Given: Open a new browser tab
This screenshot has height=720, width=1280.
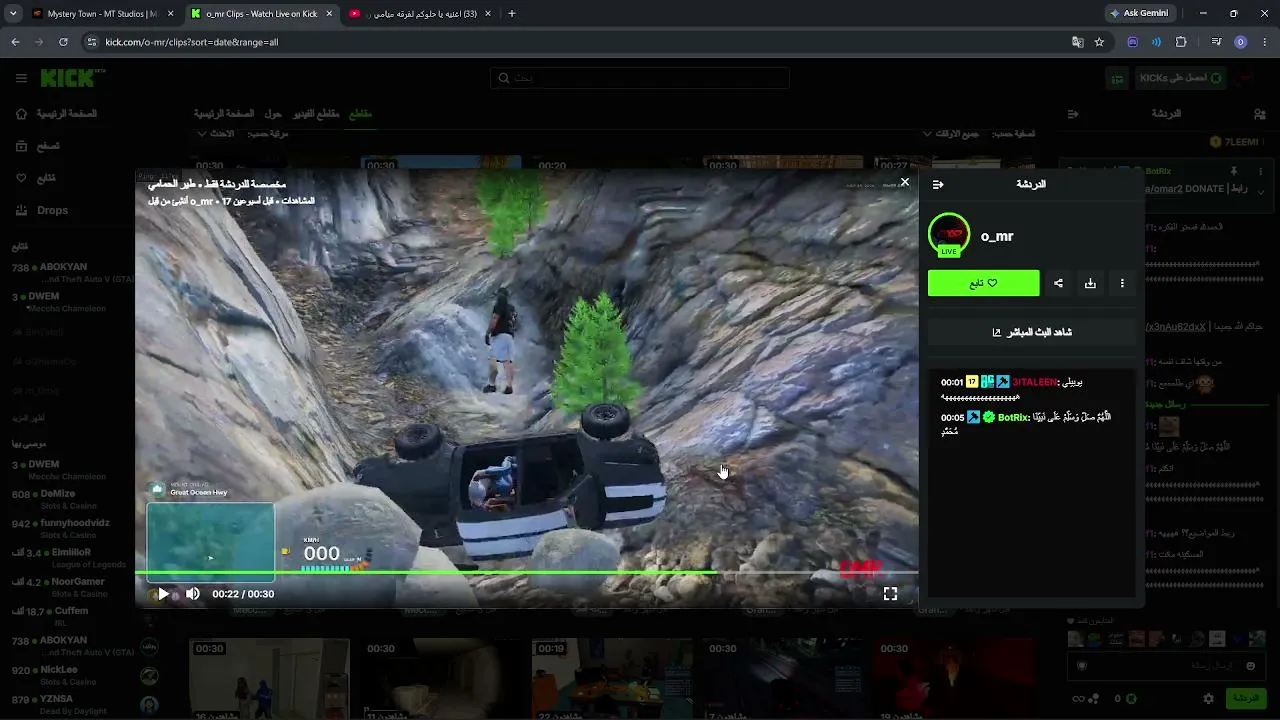Looking at the screenshot, I should point(512,14).
